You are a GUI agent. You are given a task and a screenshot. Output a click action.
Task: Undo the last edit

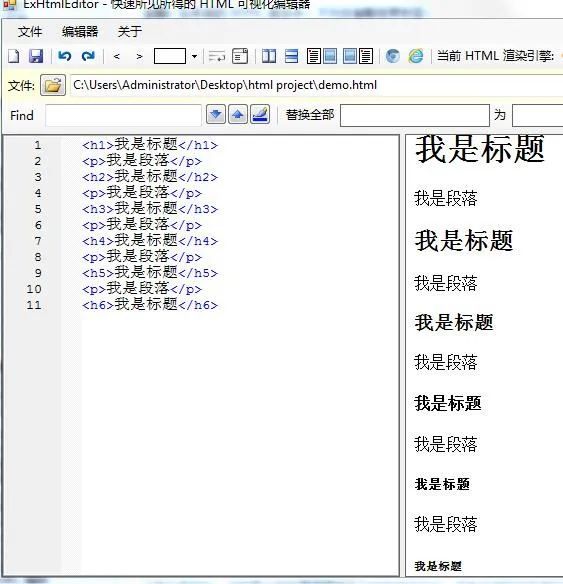click(64, 56)
